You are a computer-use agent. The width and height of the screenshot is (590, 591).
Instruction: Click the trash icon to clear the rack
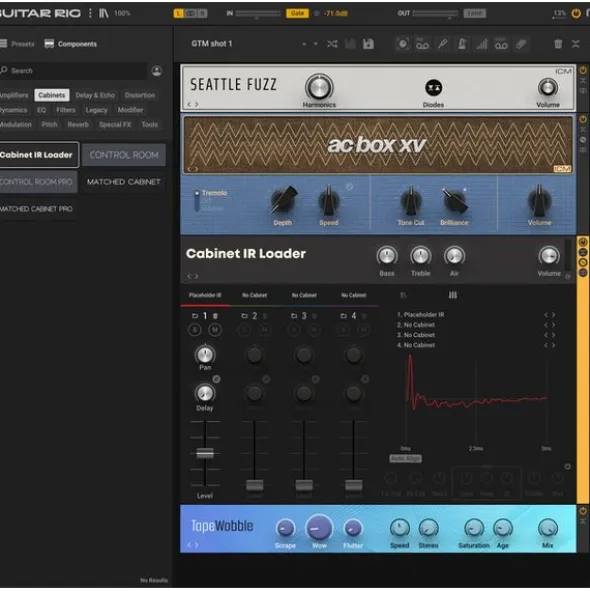coord(558,44)
